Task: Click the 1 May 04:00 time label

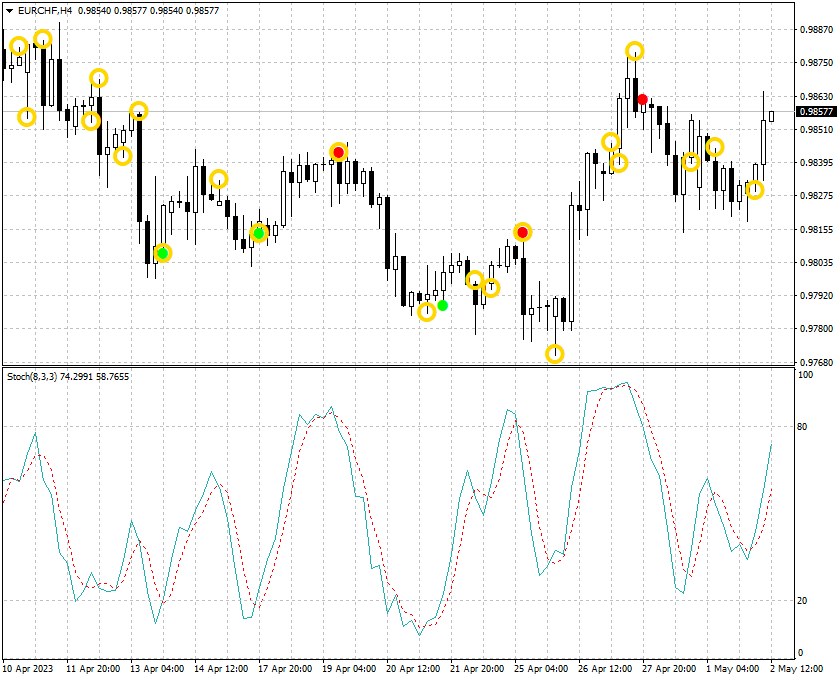Action: coord(732,669)
